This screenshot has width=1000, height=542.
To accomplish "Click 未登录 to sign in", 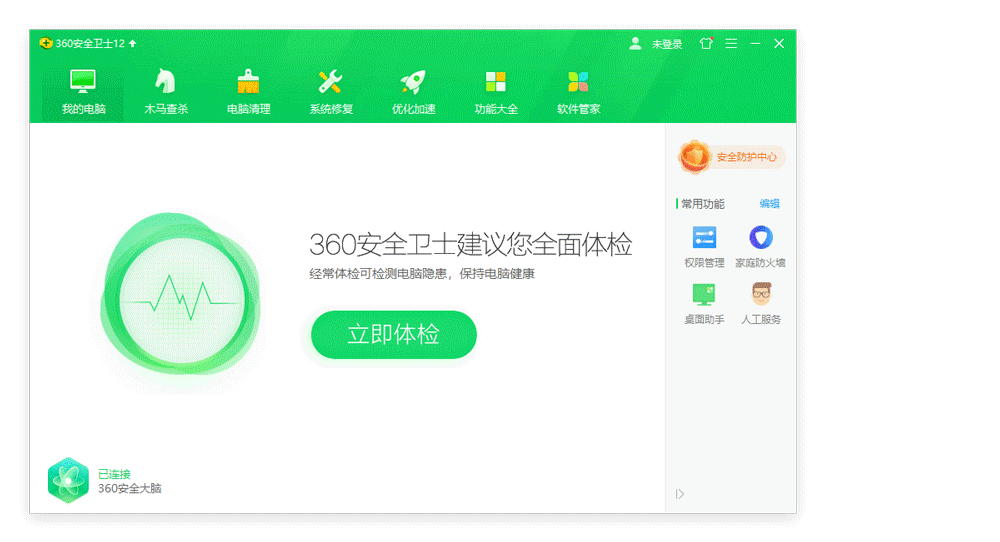I will click(666, 44).
